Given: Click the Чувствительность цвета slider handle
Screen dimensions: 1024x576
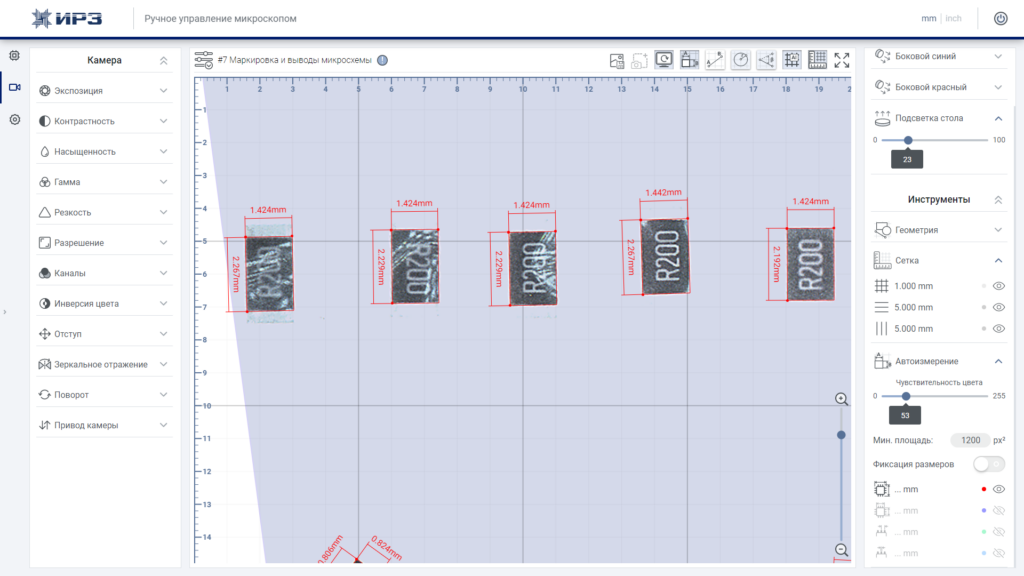Looking at the screenshot, I should click(x=906, y=396).
